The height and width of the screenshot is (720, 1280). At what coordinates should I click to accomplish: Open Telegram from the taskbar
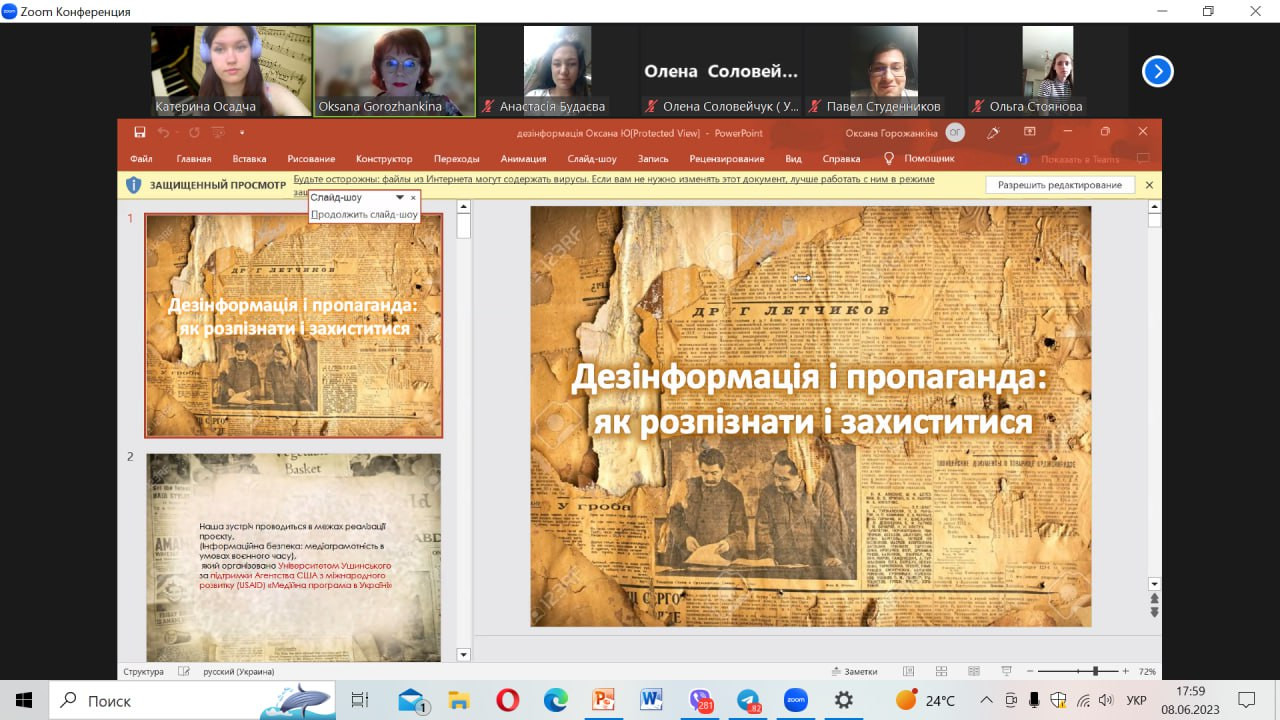pyautogui.click(x=748, y=700)
